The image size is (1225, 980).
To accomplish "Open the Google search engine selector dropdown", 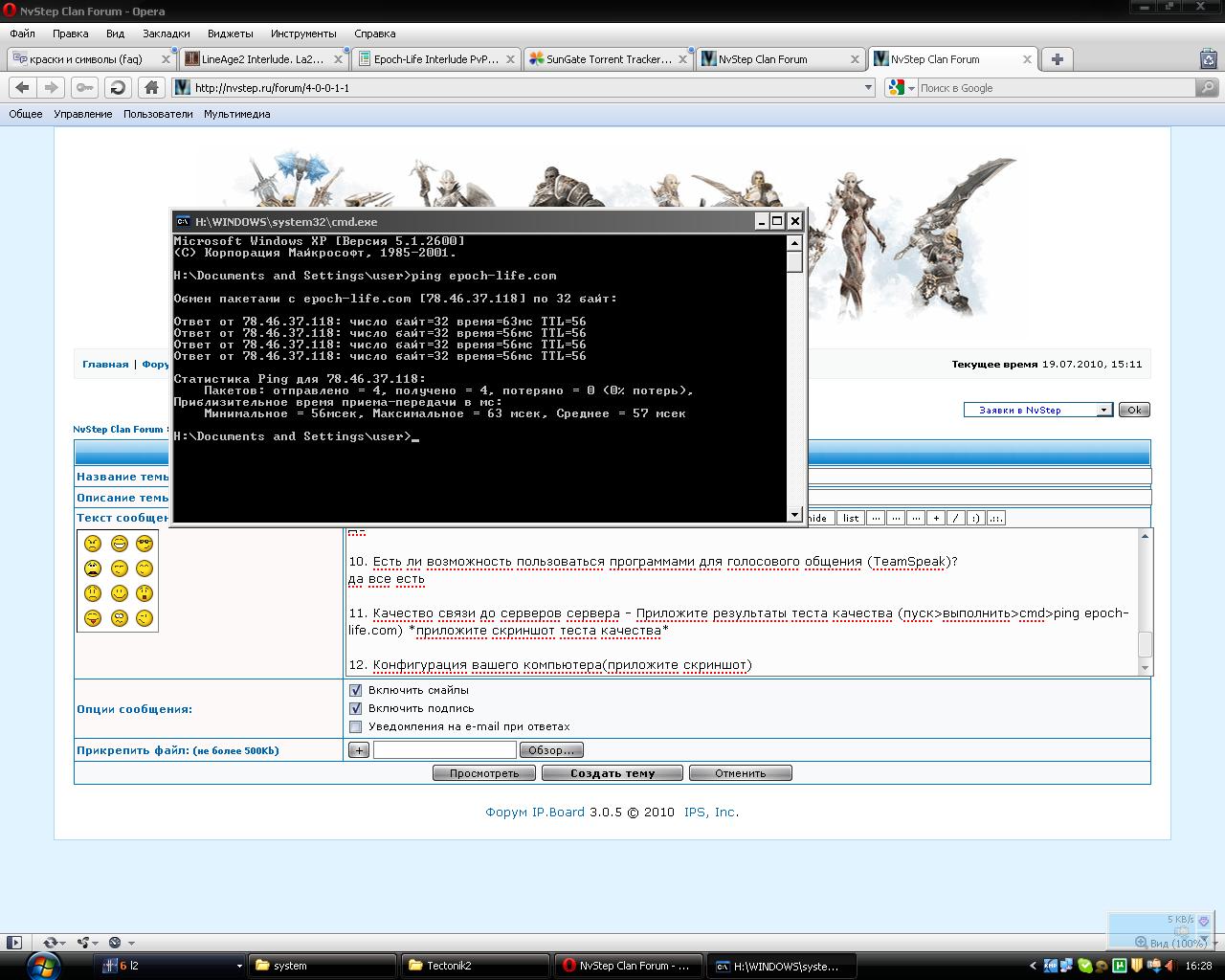I will click(x=911, y=88).
